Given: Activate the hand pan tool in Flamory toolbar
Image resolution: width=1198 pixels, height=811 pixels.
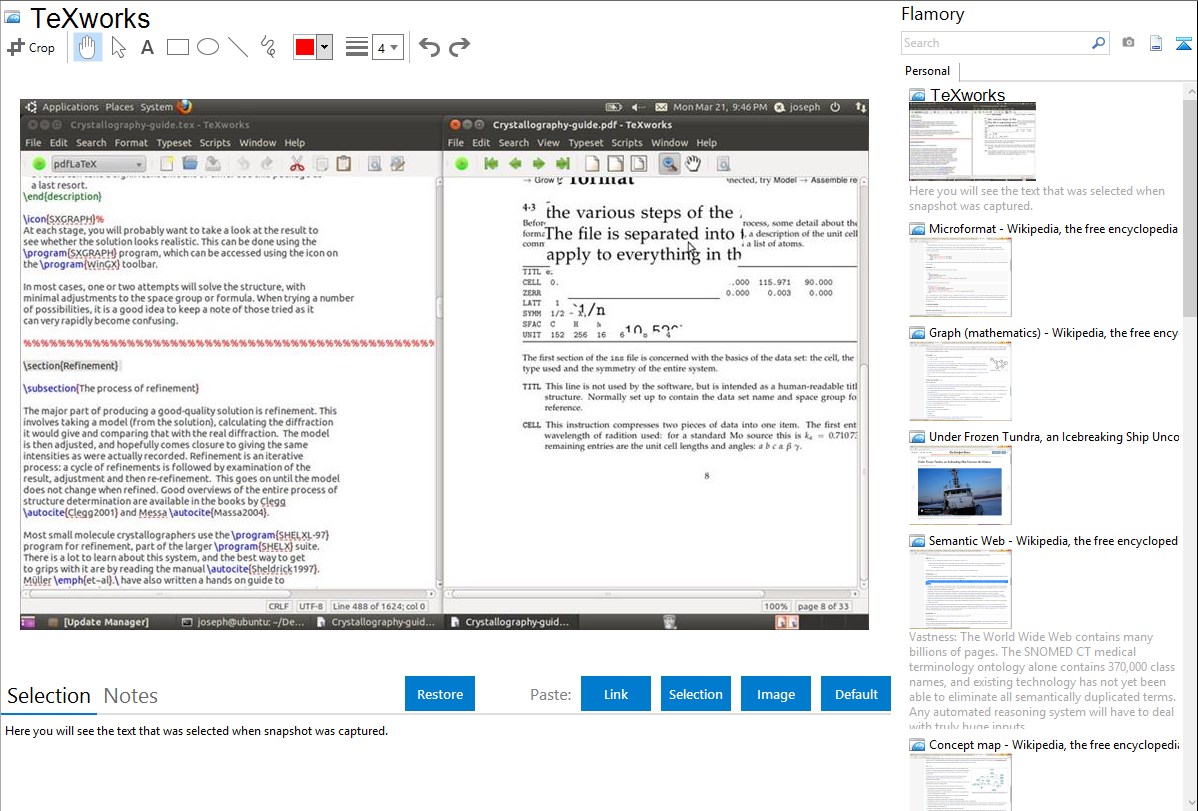Looking at the screenshot, I should point(87,47).
